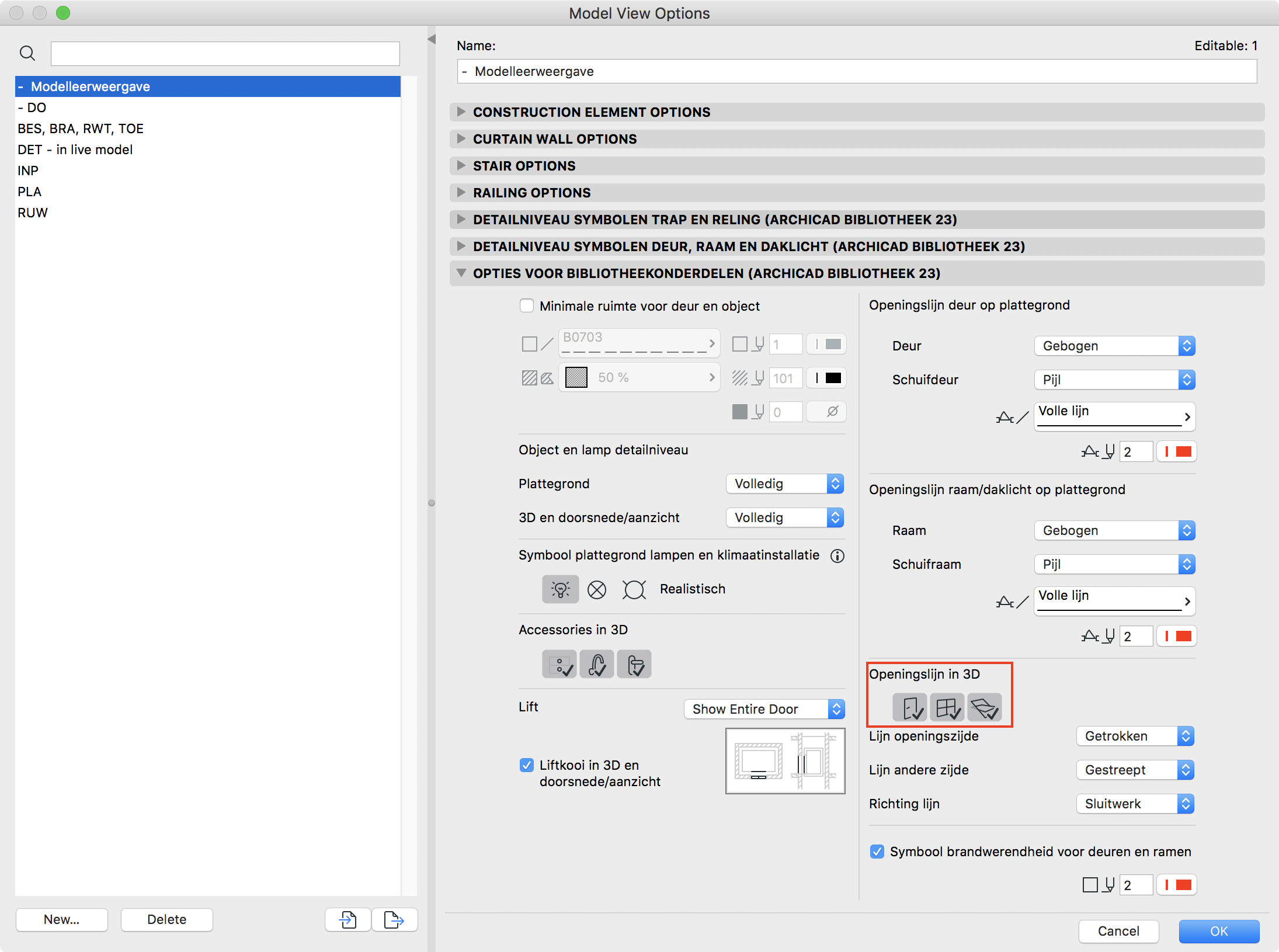Toggle door opening line in 3D icon
This screenshot has width=1279, height=952.
click(910, 708)
